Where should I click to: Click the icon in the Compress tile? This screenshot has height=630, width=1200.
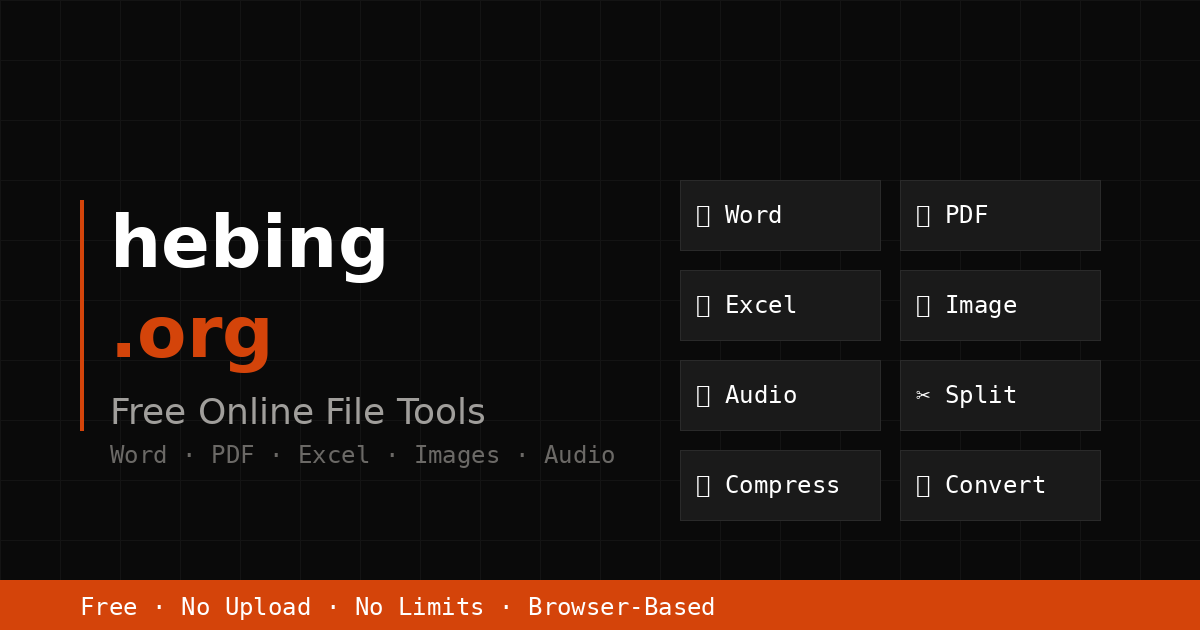point(703,486)
